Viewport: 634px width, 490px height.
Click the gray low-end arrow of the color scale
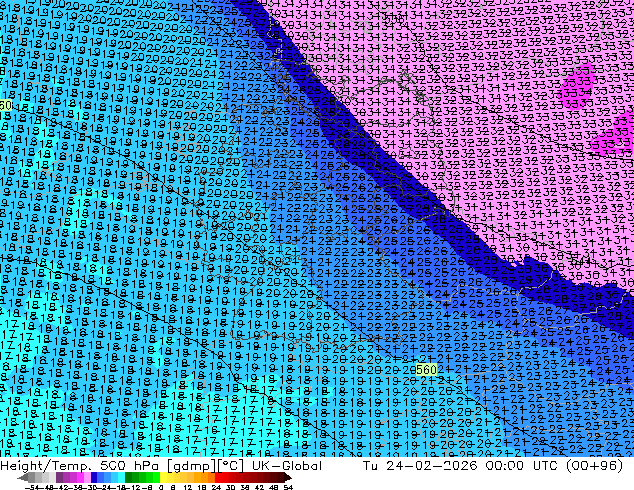(x=23, y=478)
